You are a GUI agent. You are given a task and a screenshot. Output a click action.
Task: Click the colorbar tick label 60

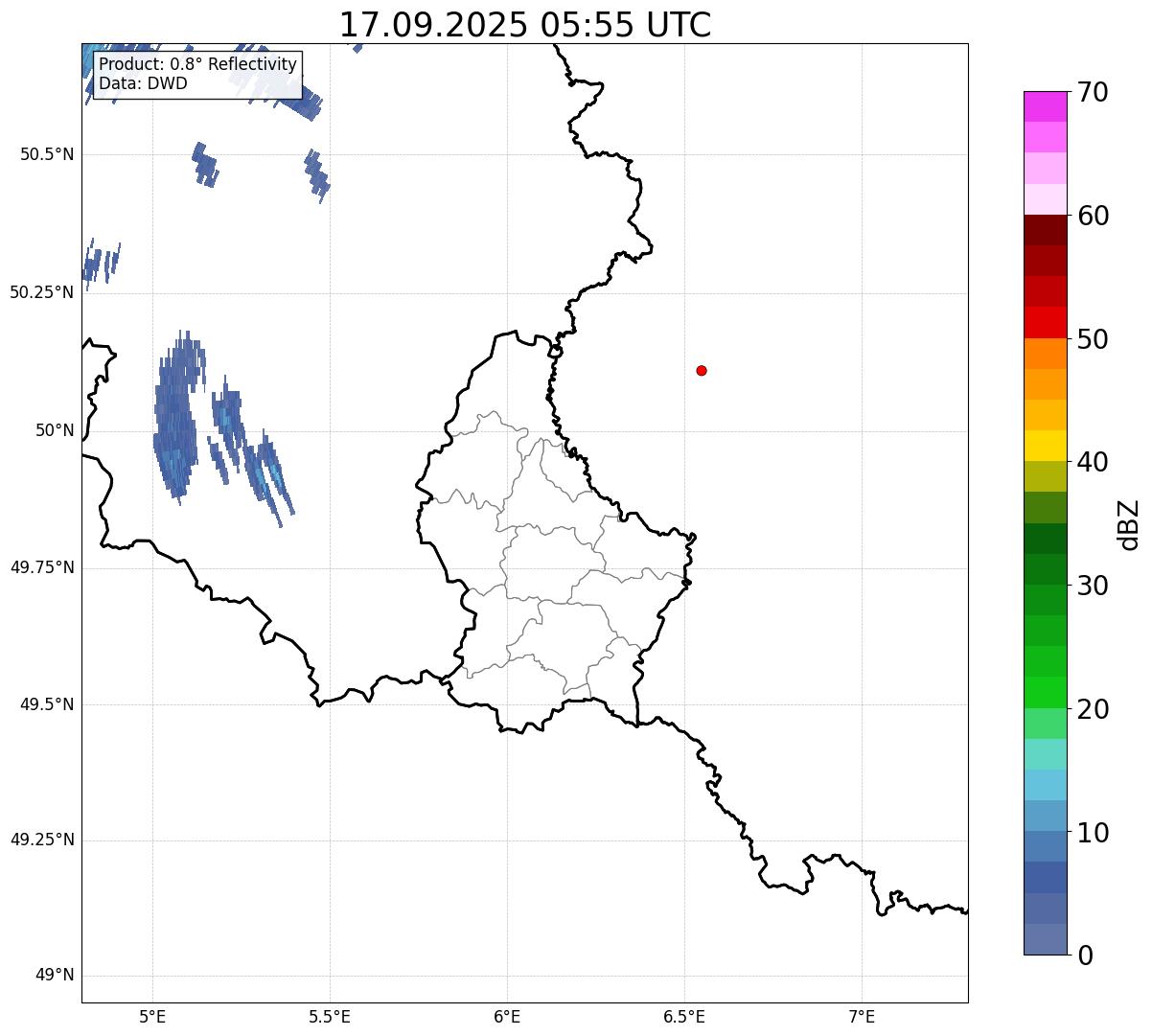coord(1092,216)
